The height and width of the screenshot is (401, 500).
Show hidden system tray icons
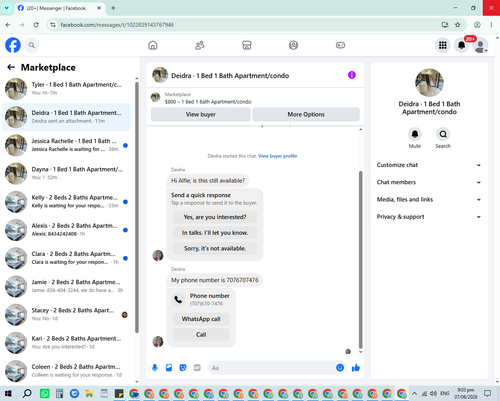(414, 394)
